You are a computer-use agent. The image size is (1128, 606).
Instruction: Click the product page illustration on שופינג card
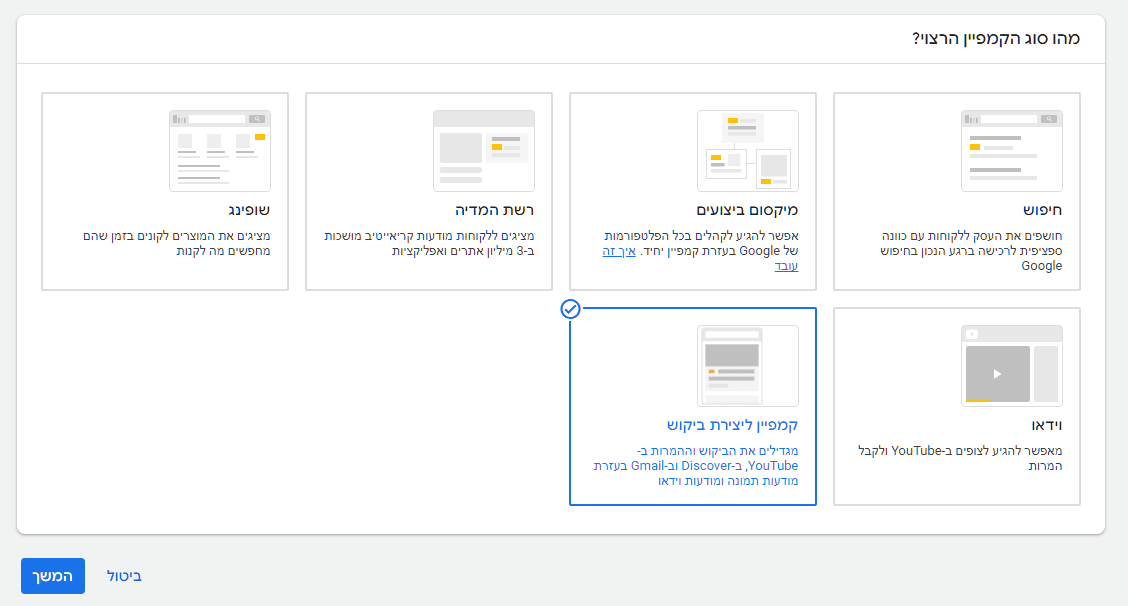219,150
